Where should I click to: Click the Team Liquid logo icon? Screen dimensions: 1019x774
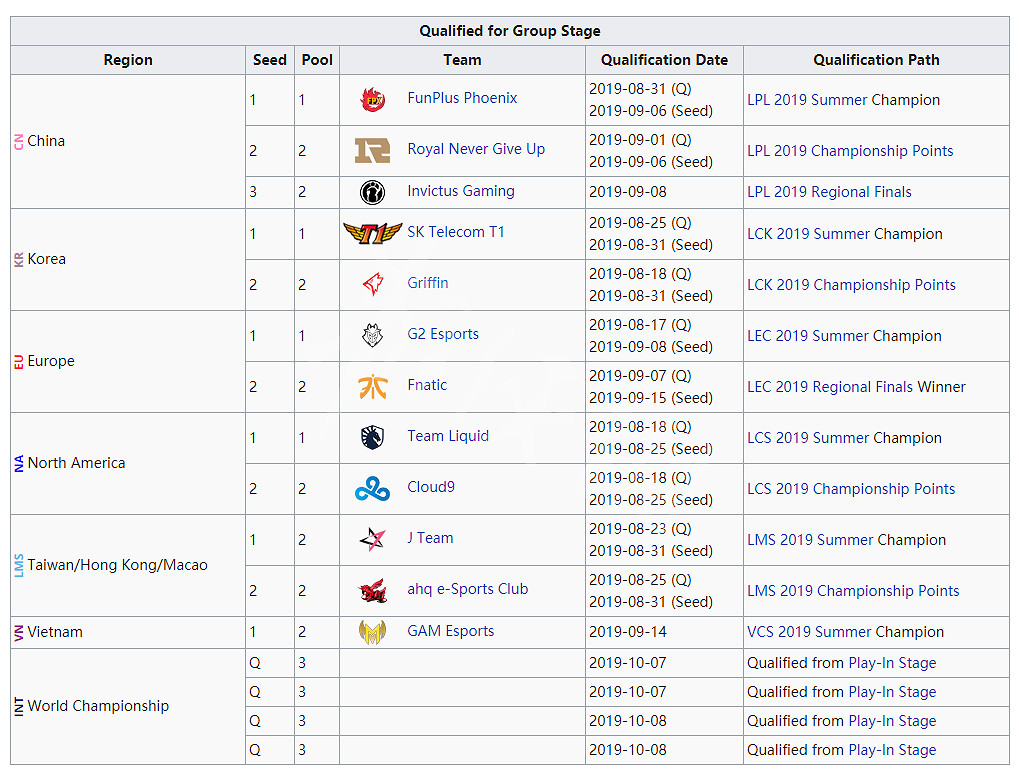click(x=372, y=437)
